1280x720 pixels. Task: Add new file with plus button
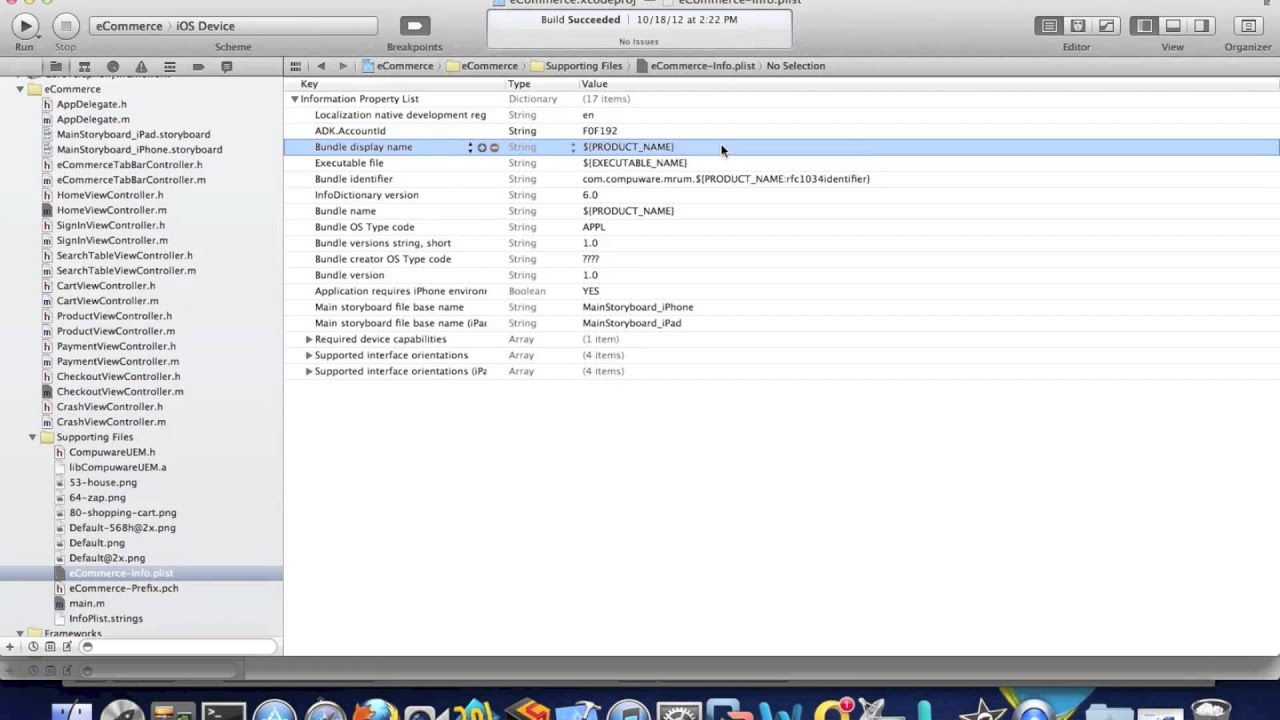(x=10, y=647)
